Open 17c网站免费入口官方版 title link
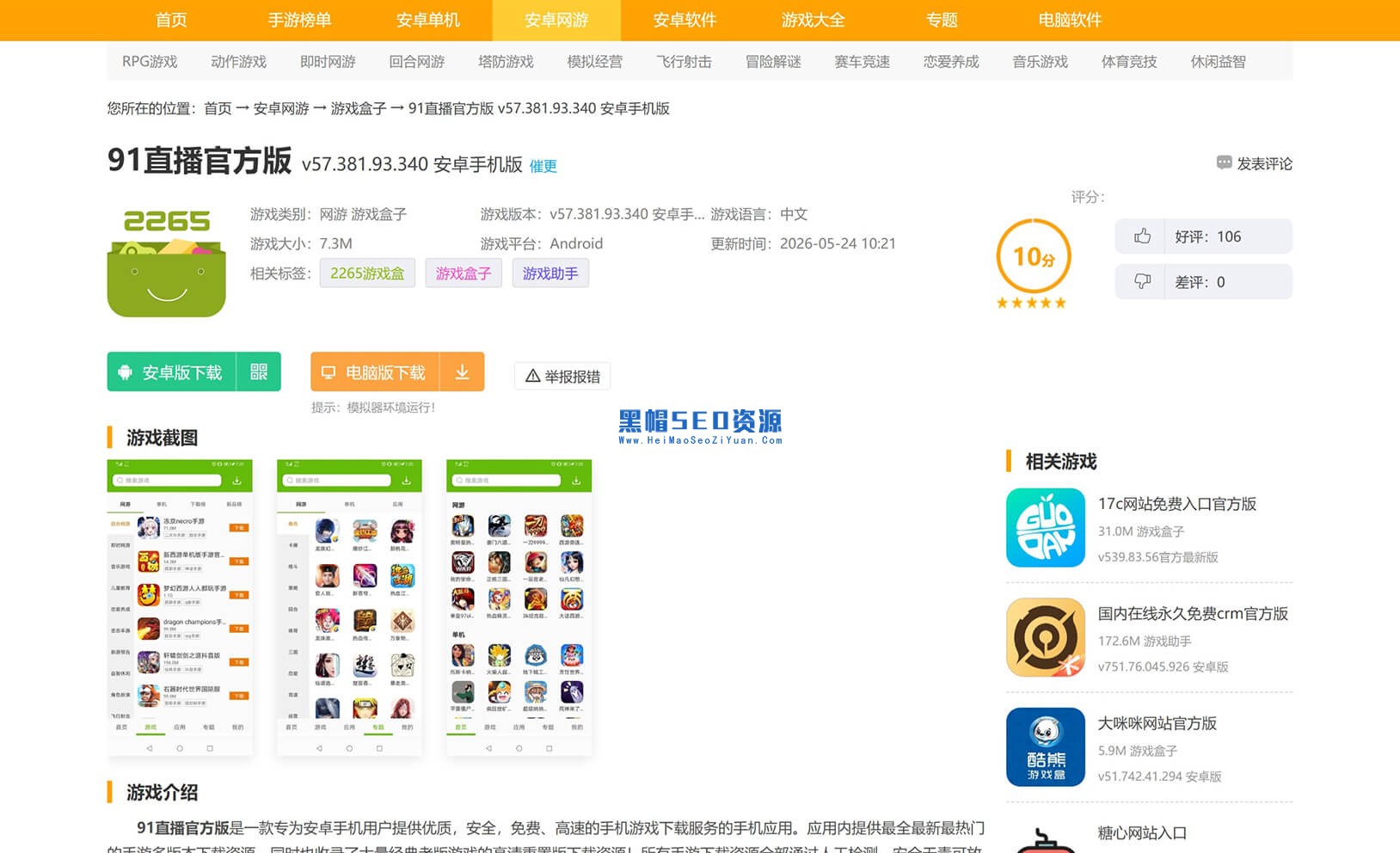 tap(1176, 504)
